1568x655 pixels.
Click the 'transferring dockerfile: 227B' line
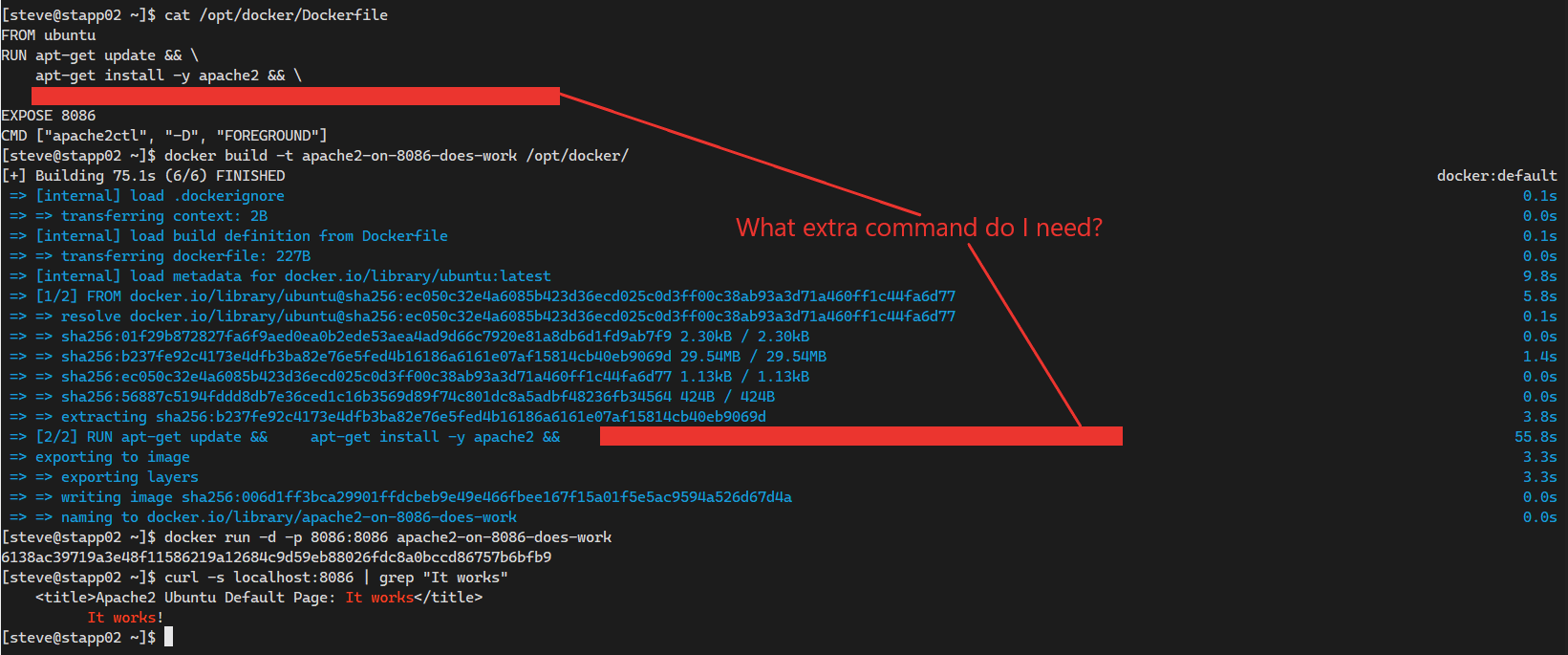[x=185, y=256]
